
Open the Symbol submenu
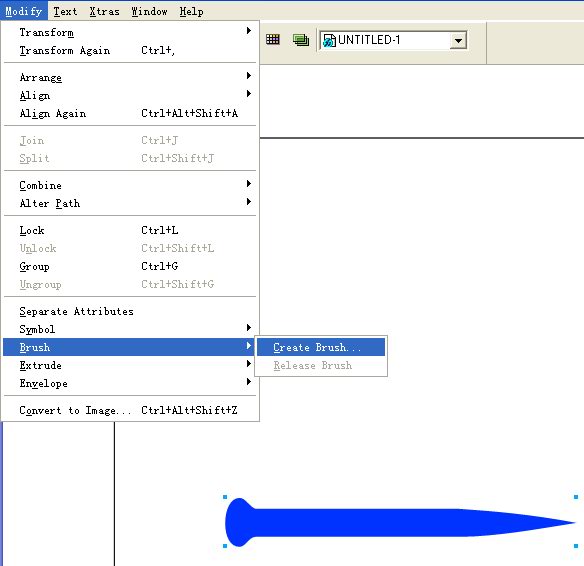tap(130, 329)
